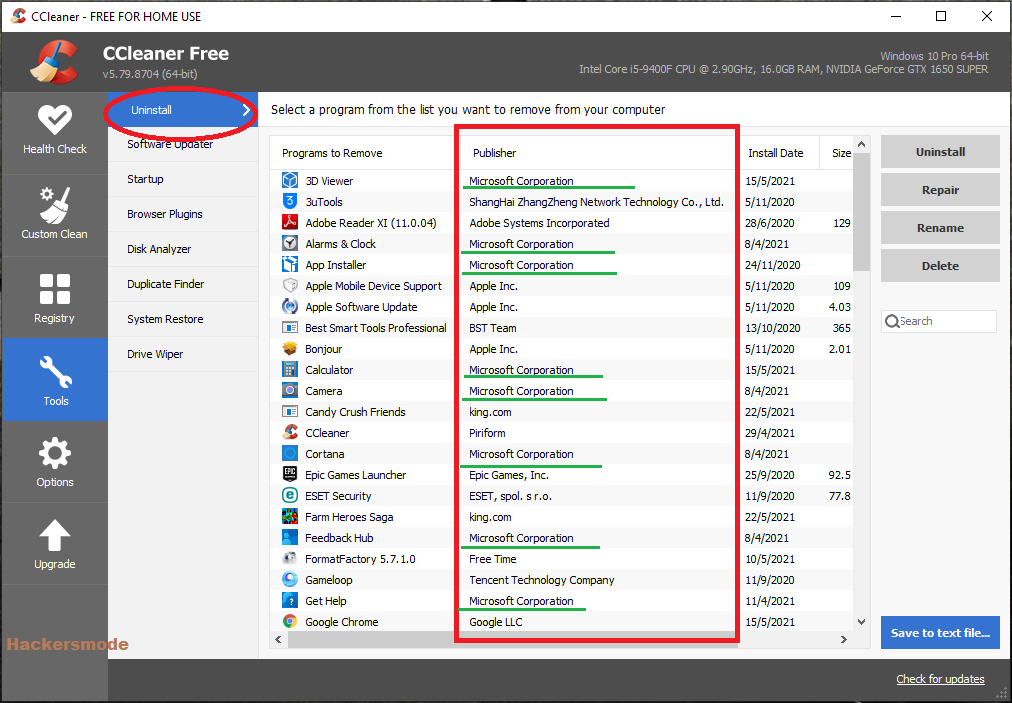Open the Custom Clean section
1012x703 pixels.
pos(55,216)
